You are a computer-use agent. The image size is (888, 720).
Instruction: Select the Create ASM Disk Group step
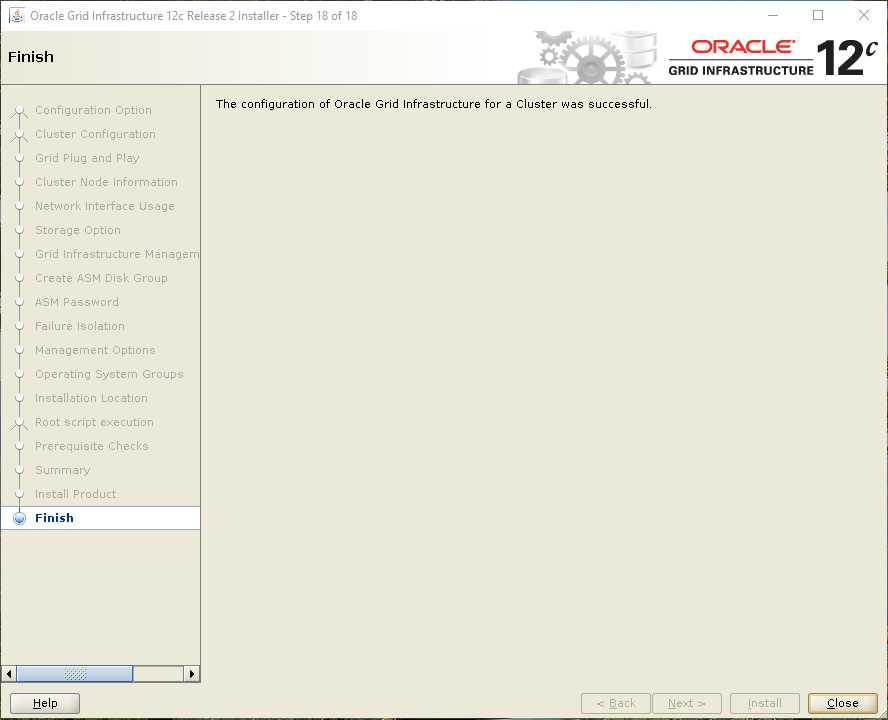[101, 278]
